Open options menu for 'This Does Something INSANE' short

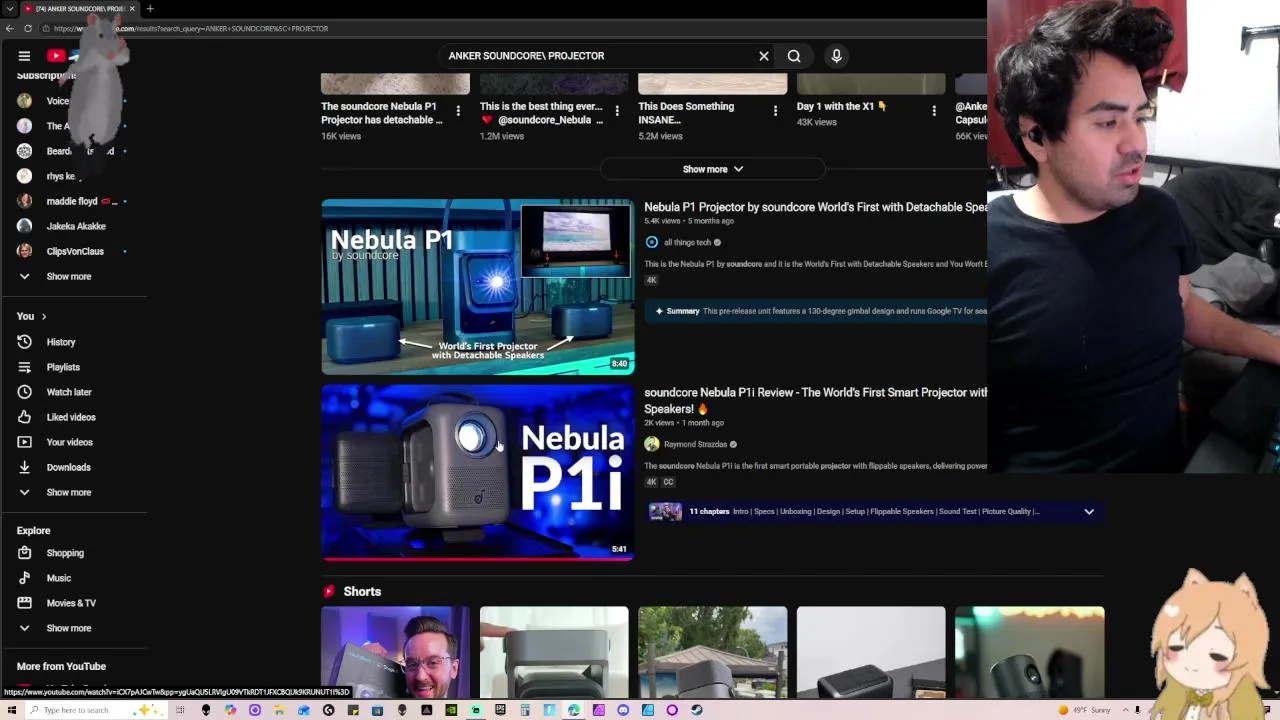775,111
